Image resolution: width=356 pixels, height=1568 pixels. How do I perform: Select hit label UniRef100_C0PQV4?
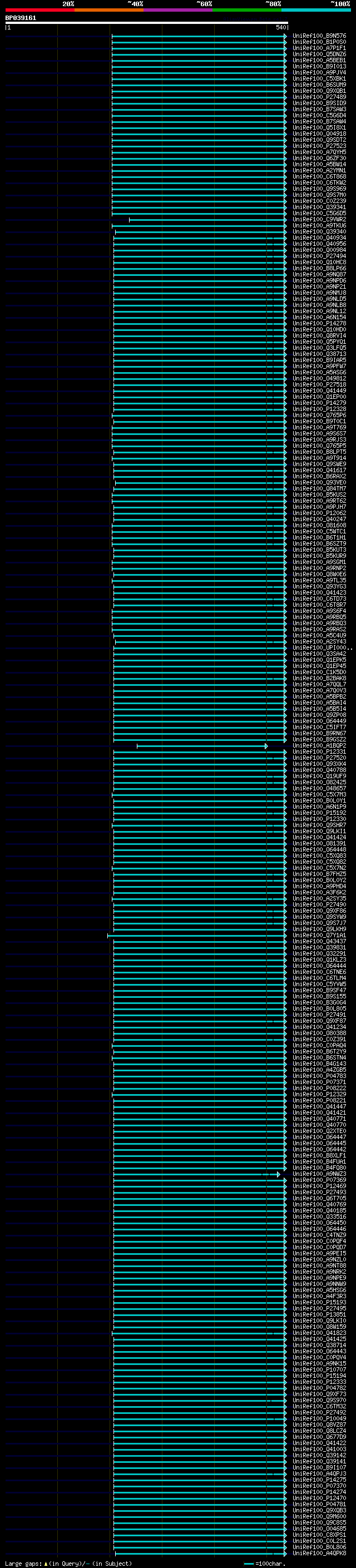point(319,1357)
